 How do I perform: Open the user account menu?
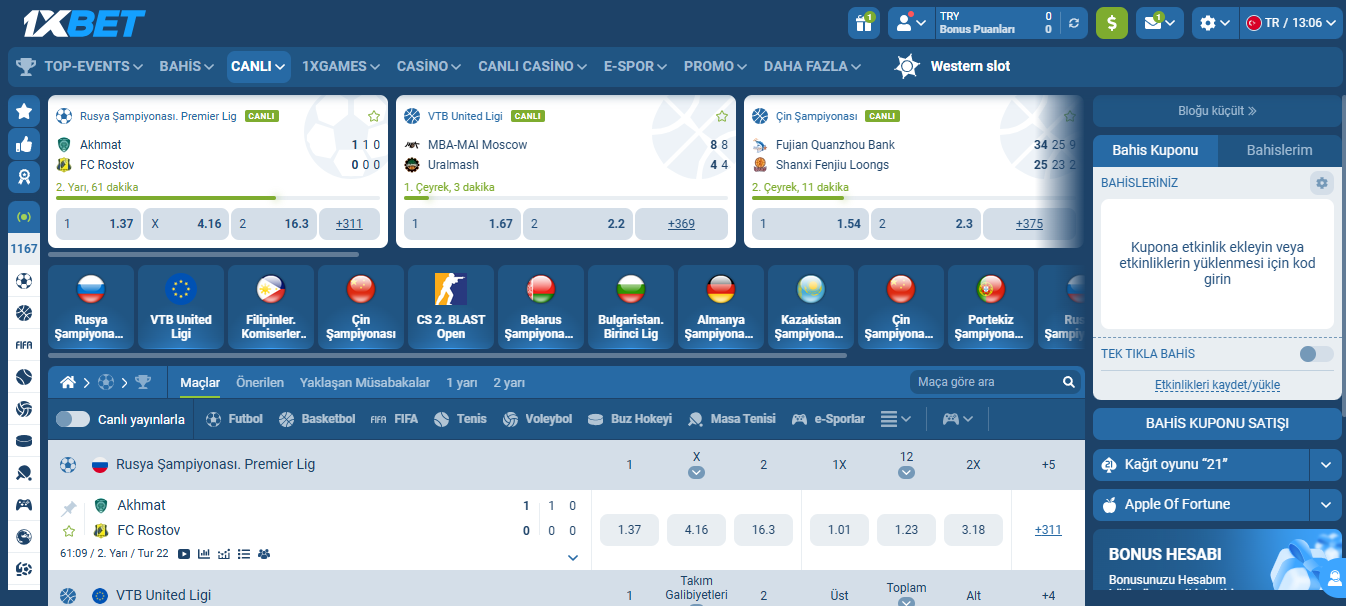(x=911, y=23)
